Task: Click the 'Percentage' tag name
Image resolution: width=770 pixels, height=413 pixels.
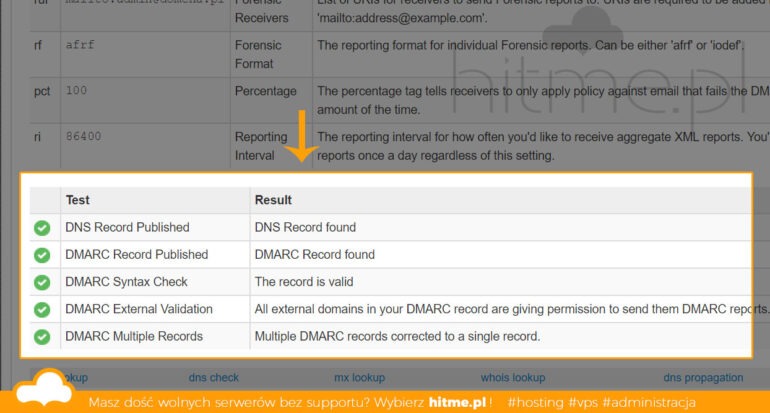Action: point(266,91)
